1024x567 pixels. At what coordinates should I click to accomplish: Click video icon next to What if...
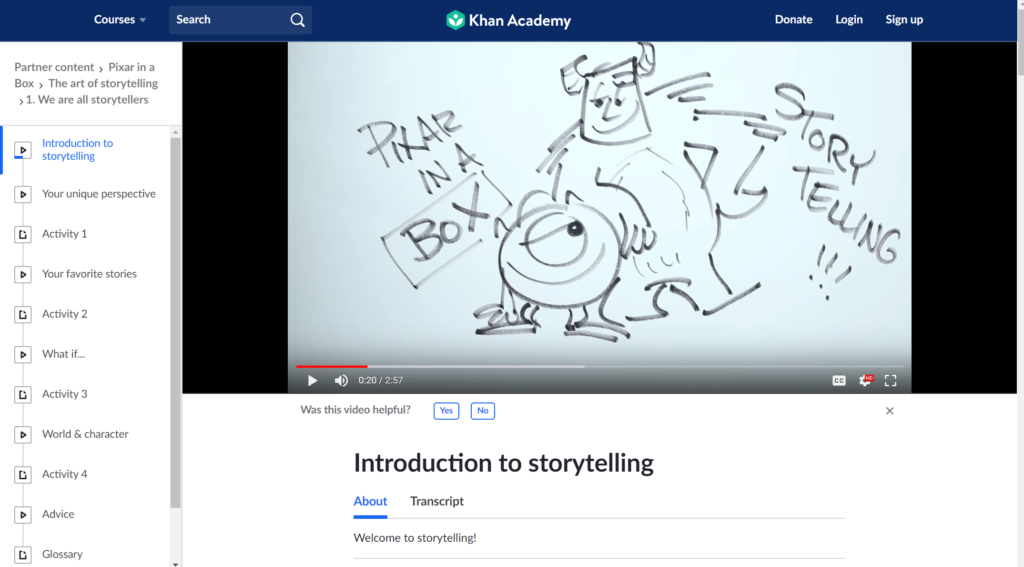click(23, 354)
